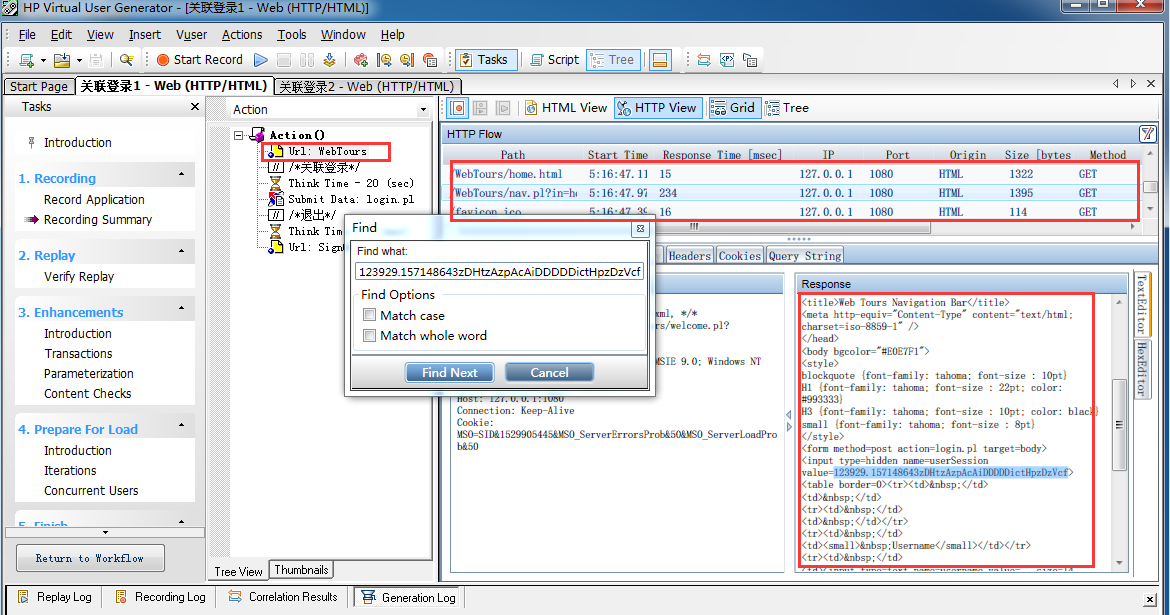The height and width of the screenshot is (615, 1170).
Task: Open the Query String tab
Action: click(805, 256)
